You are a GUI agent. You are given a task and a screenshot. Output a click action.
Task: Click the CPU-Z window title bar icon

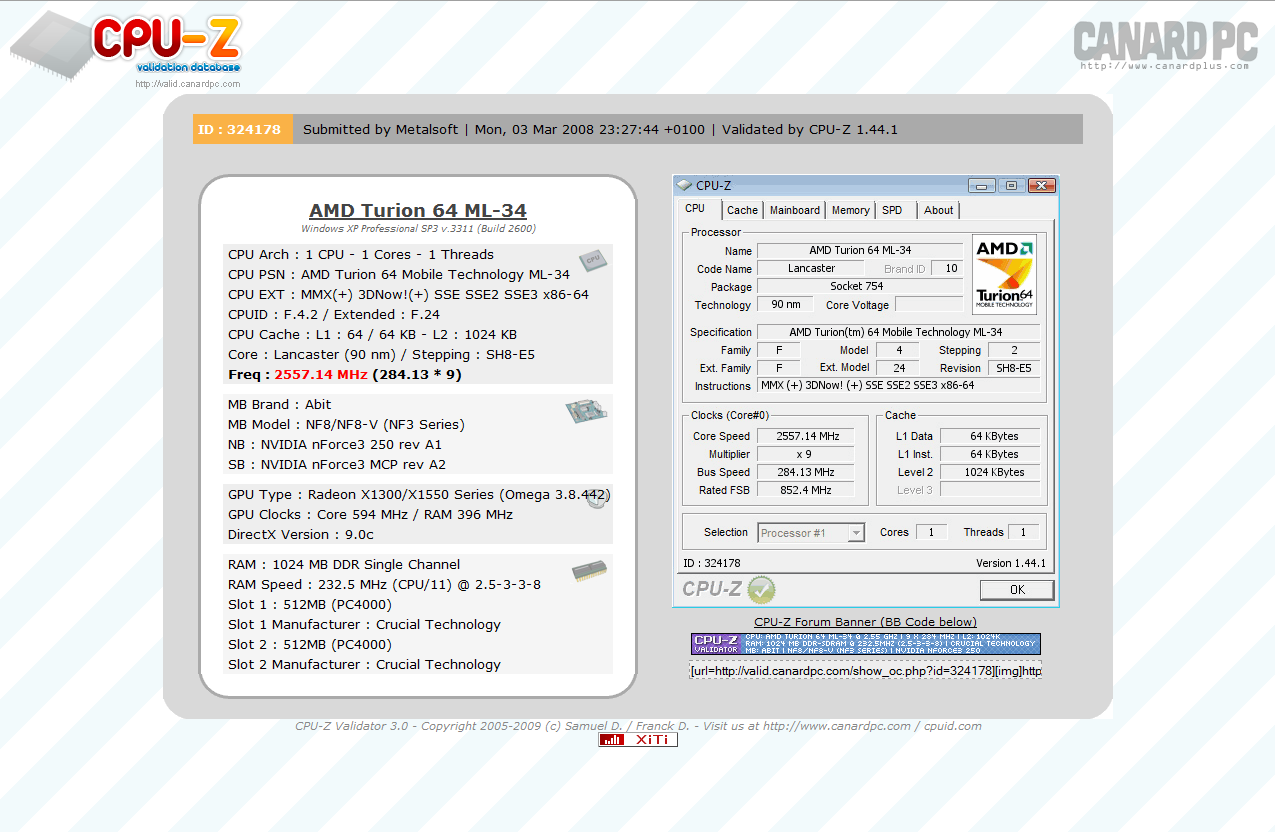click(684, 185)
